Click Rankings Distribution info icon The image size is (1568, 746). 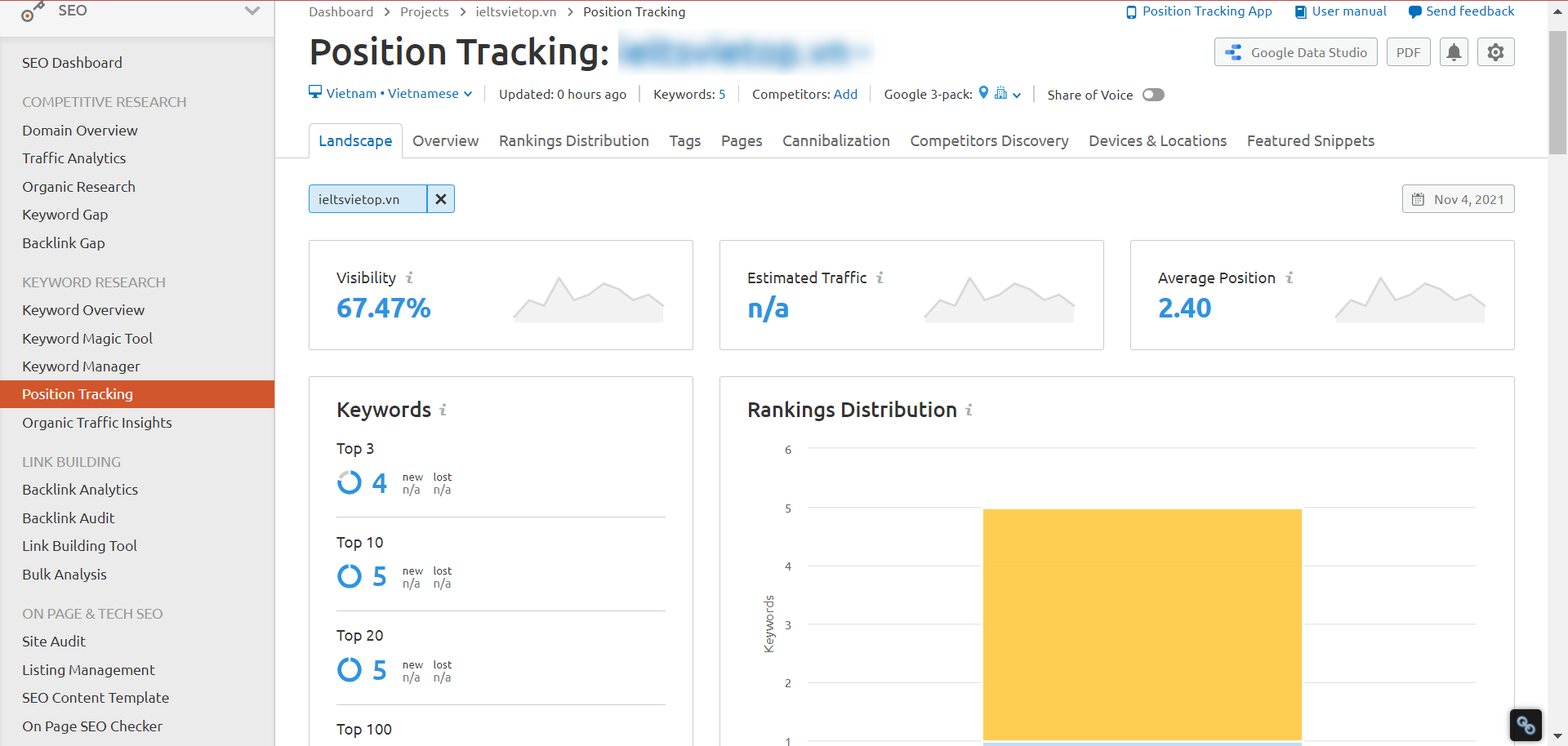[969, 410]
